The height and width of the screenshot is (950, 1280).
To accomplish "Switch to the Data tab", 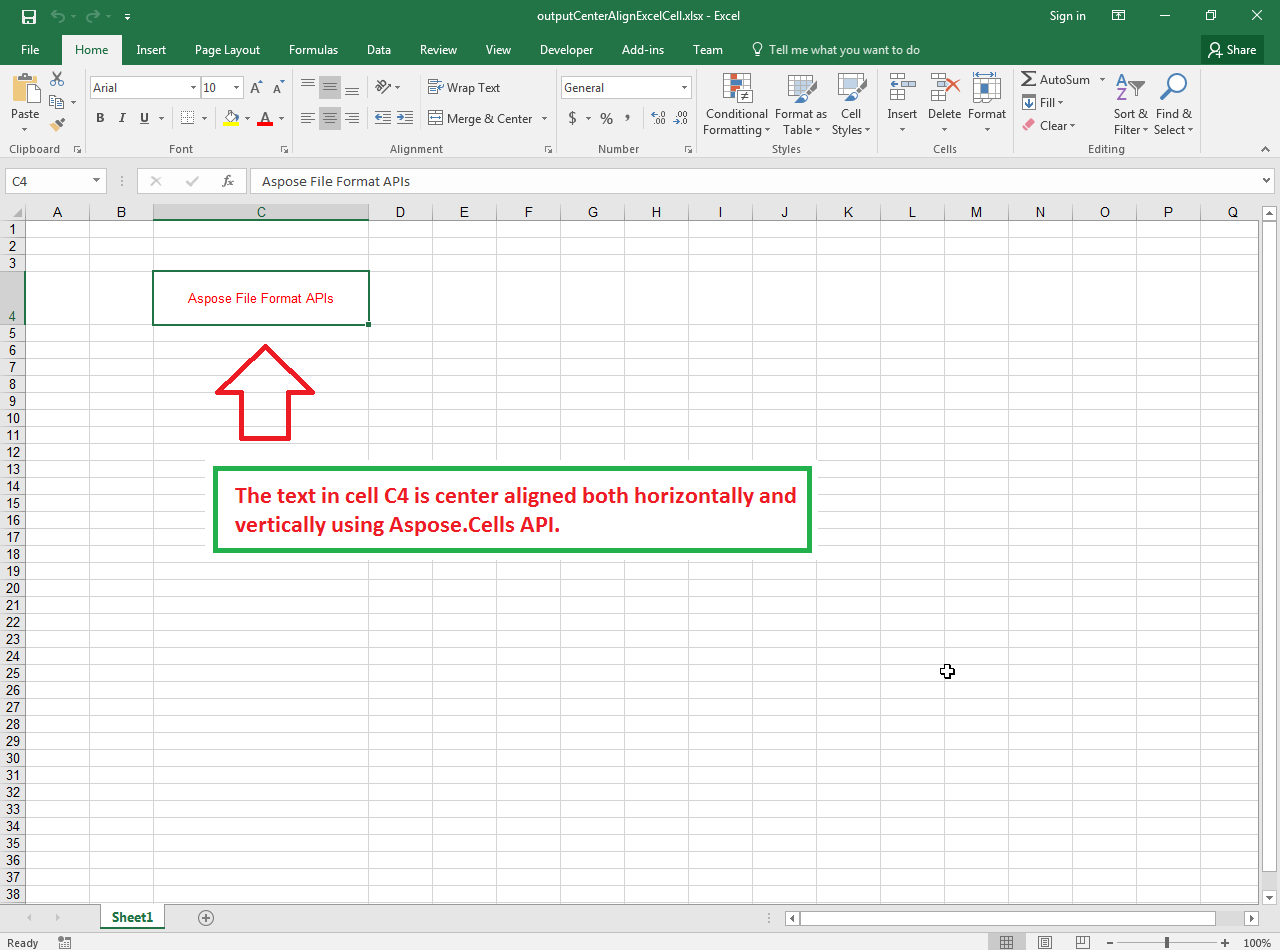I will click(x=379, y=50).
